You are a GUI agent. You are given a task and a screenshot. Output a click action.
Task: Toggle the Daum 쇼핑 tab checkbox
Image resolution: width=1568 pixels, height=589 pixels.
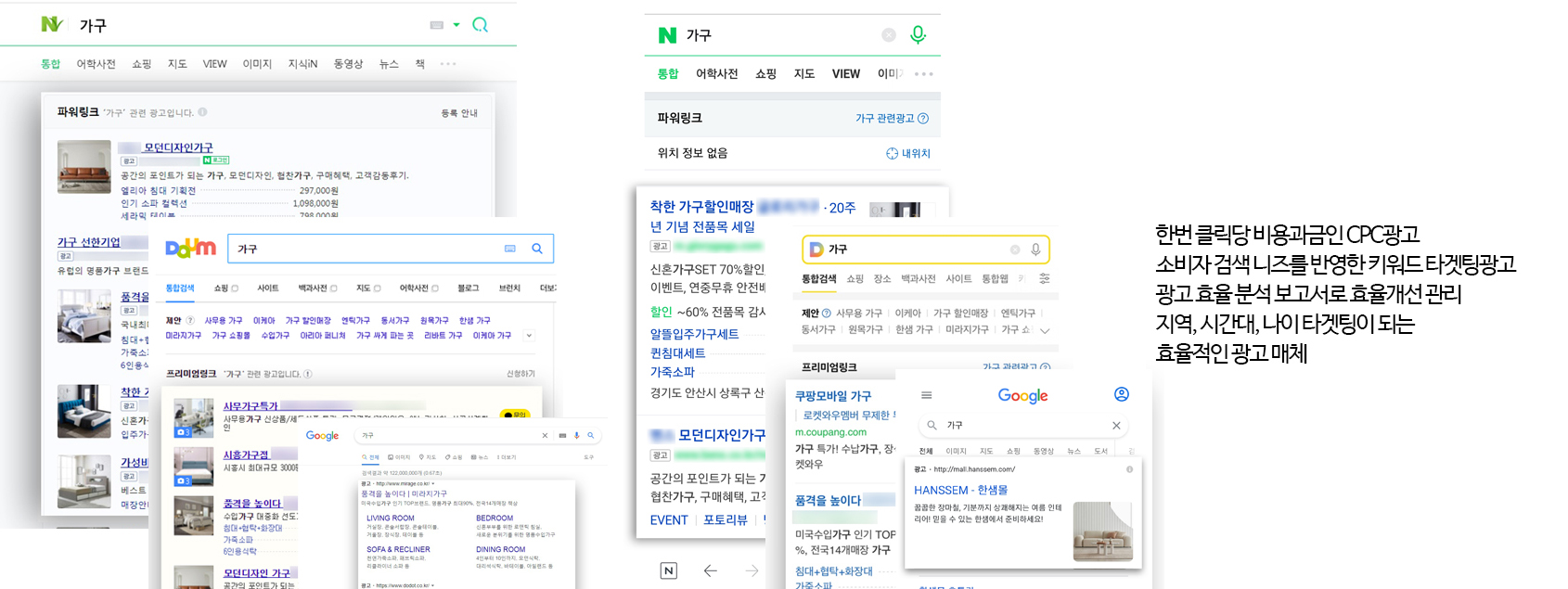coord(235,288)
